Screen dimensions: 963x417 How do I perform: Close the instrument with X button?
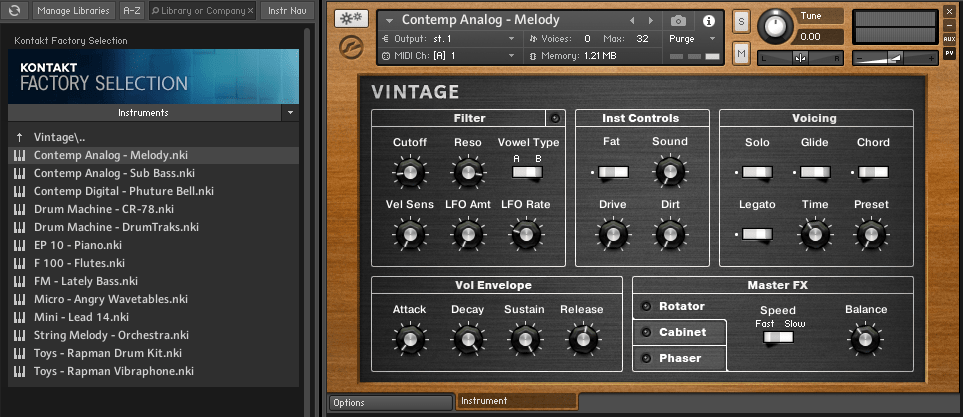tap(949, 10)
